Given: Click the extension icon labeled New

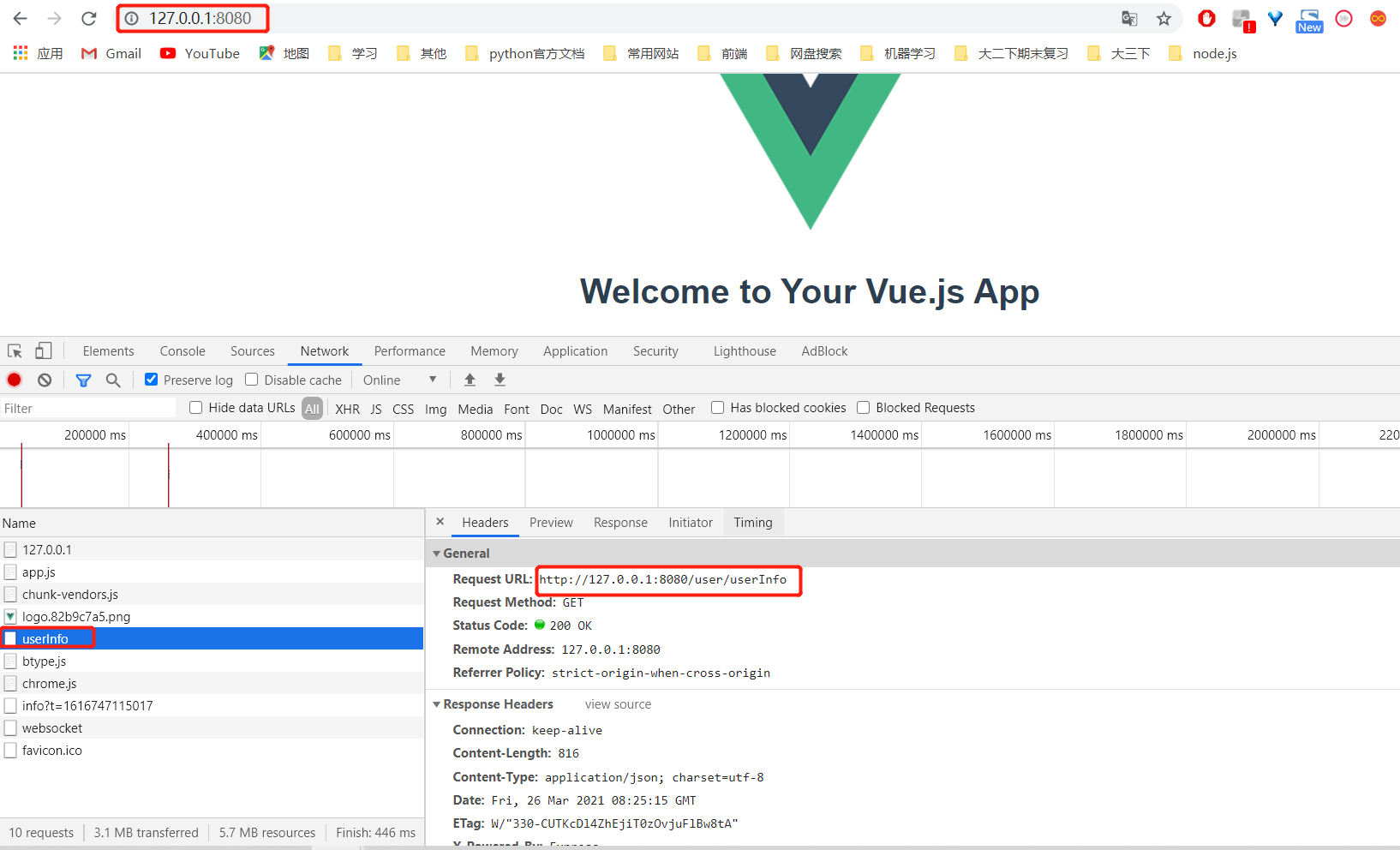Looking at the screenshot, I should (x=1309, y=21).
